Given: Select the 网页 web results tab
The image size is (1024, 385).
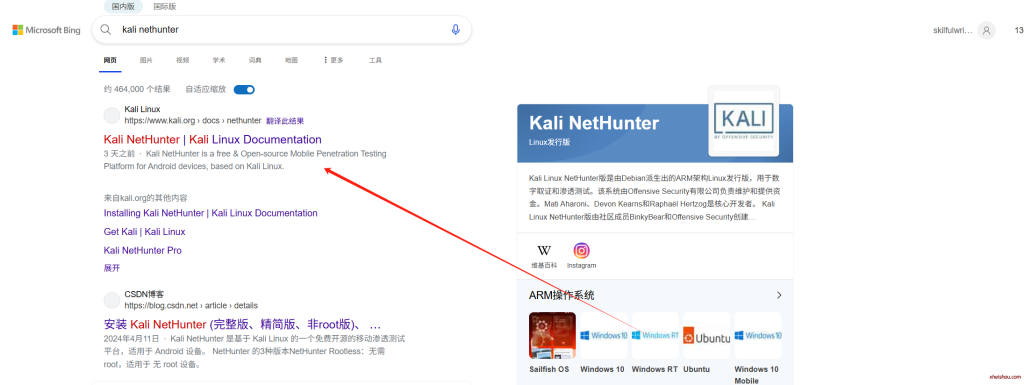Looking at the screenshot, I should coord(110,60).
